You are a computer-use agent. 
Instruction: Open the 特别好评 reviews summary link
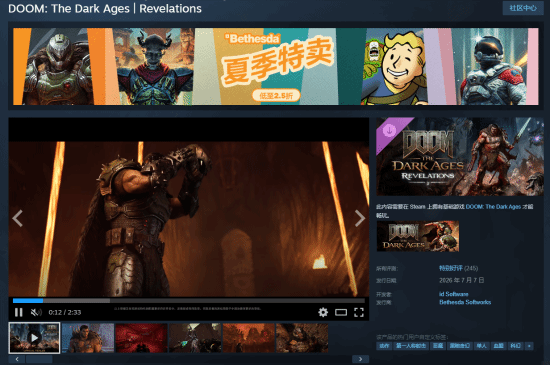point(451,268)
